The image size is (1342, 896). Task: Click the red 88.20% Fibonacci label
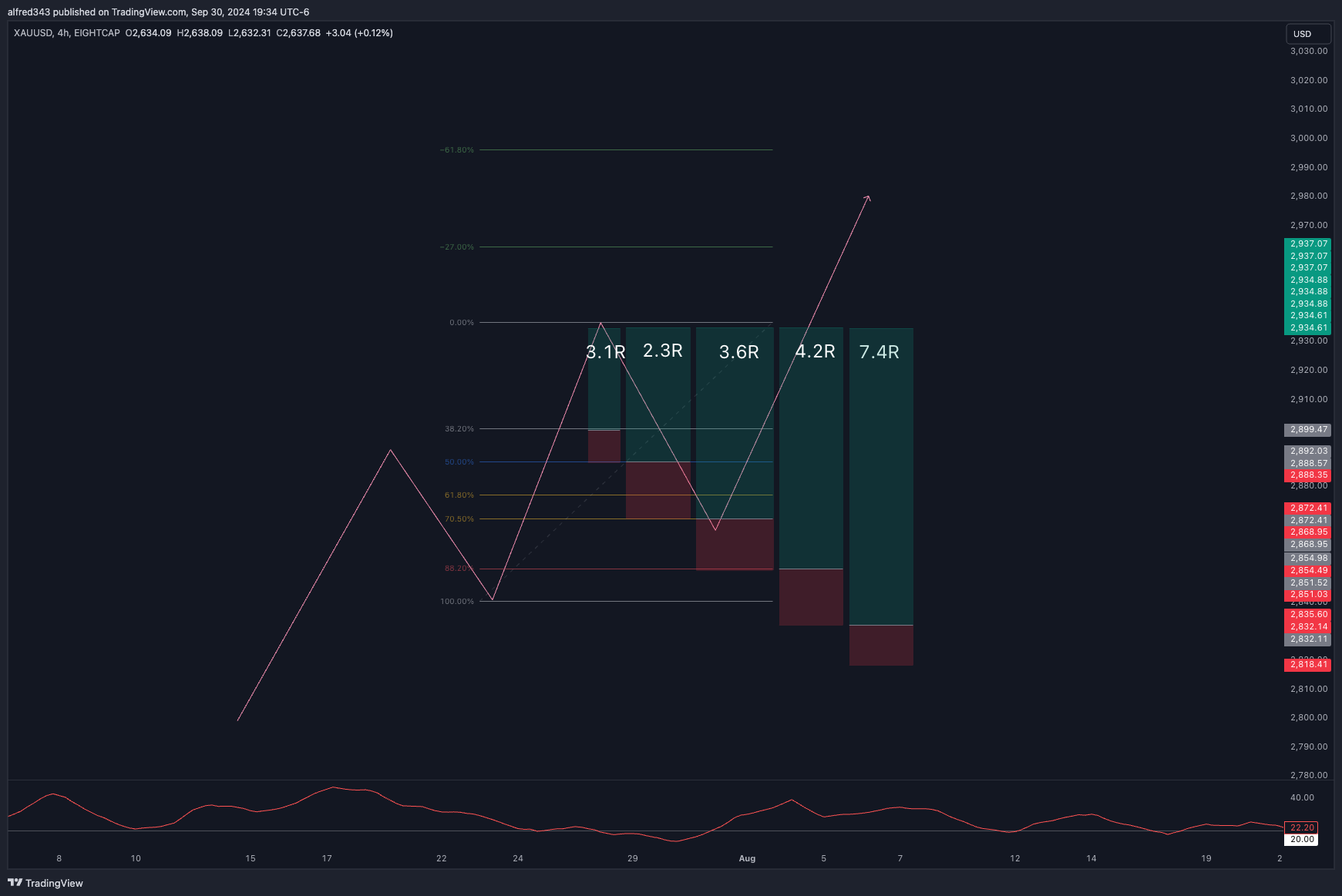[459, 569]
